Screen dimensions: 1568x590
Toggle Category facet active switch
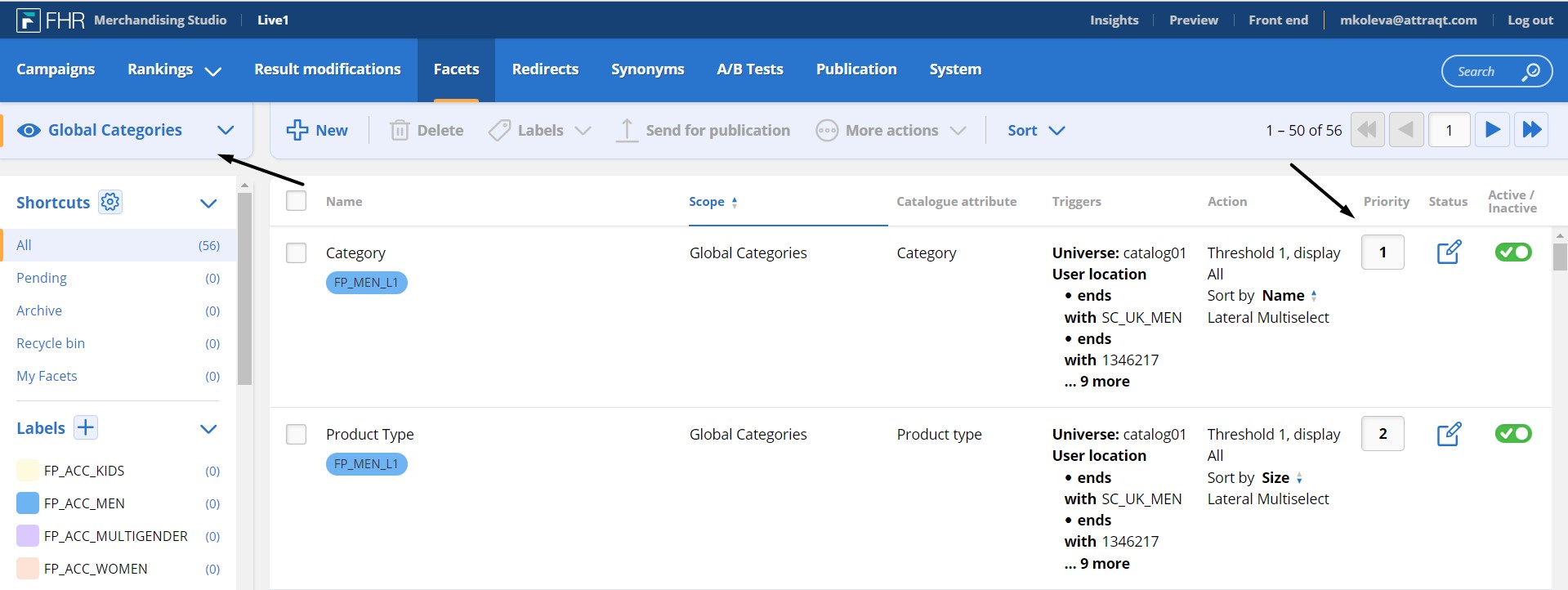click(x=1513, y=252)
